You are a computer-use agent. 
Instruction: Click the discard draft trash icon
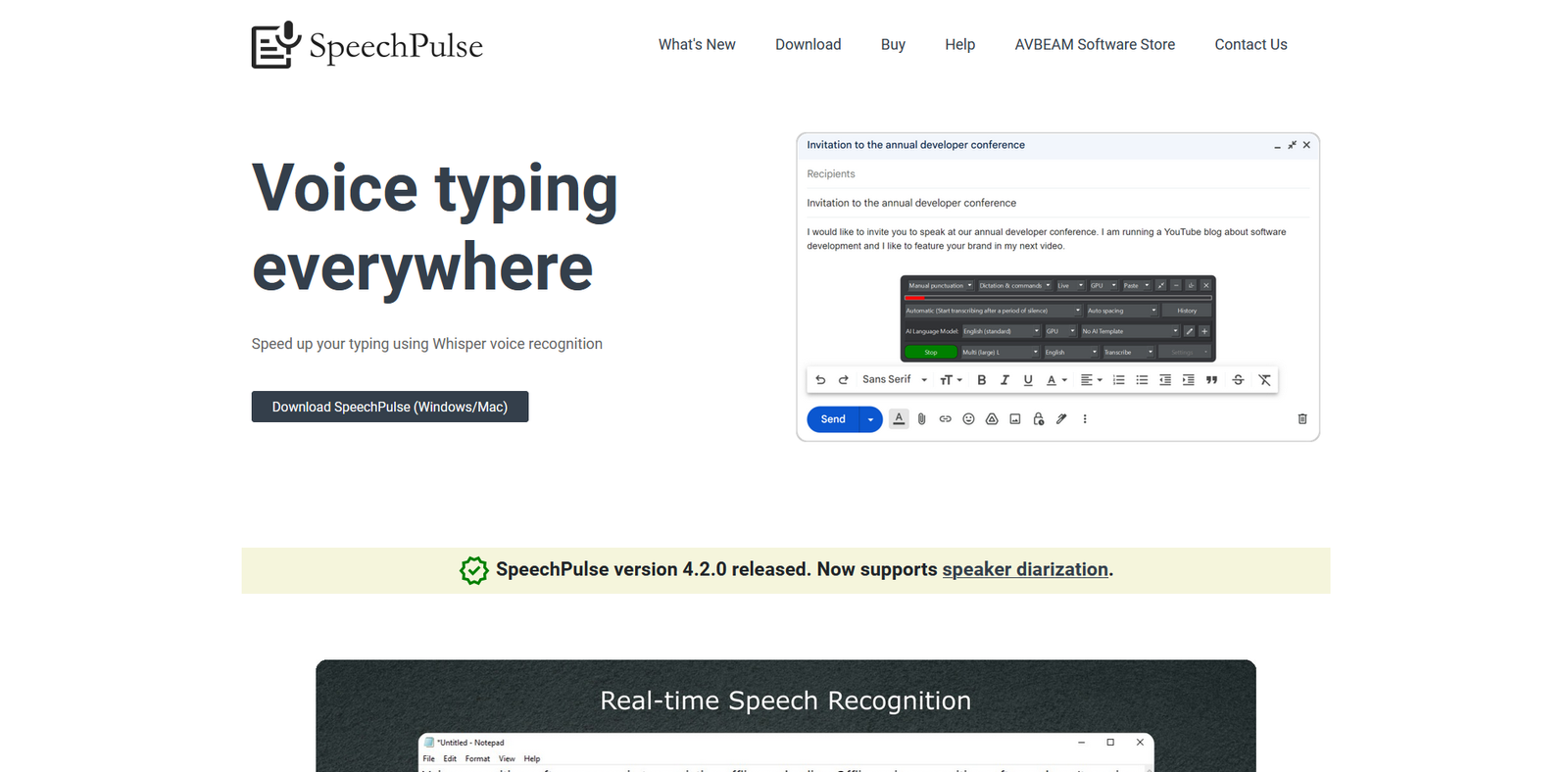coord(1302,419)
